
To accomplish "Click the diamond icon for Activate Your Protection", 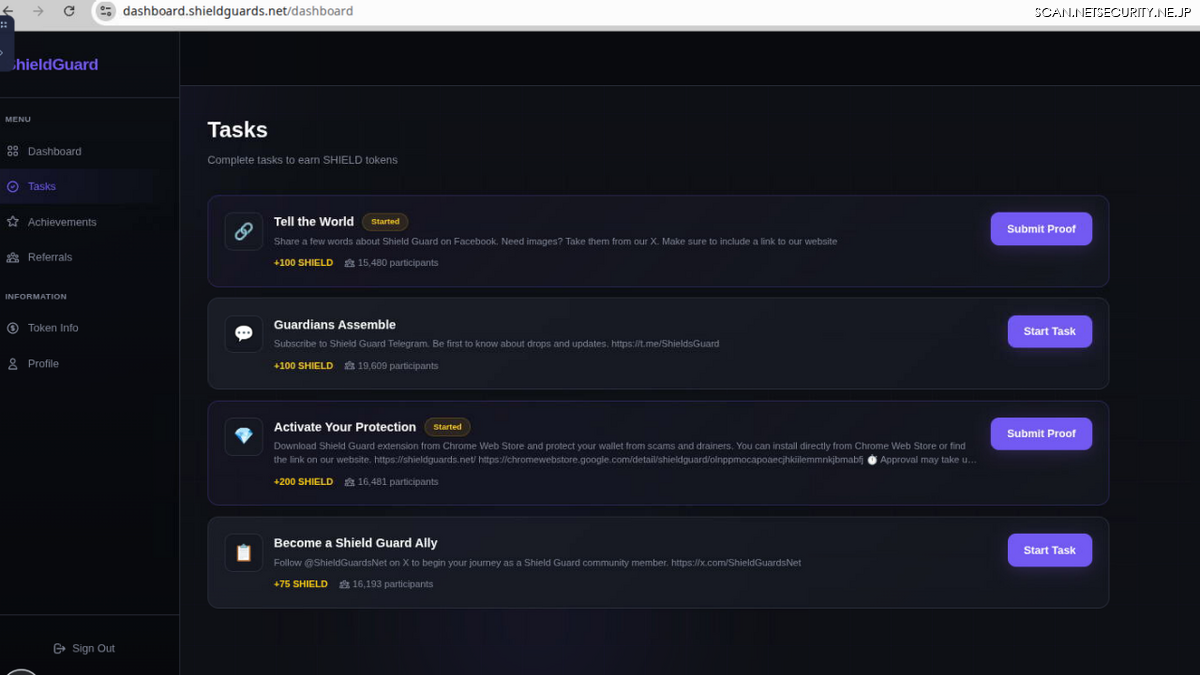I will click(x=244, y=436).
